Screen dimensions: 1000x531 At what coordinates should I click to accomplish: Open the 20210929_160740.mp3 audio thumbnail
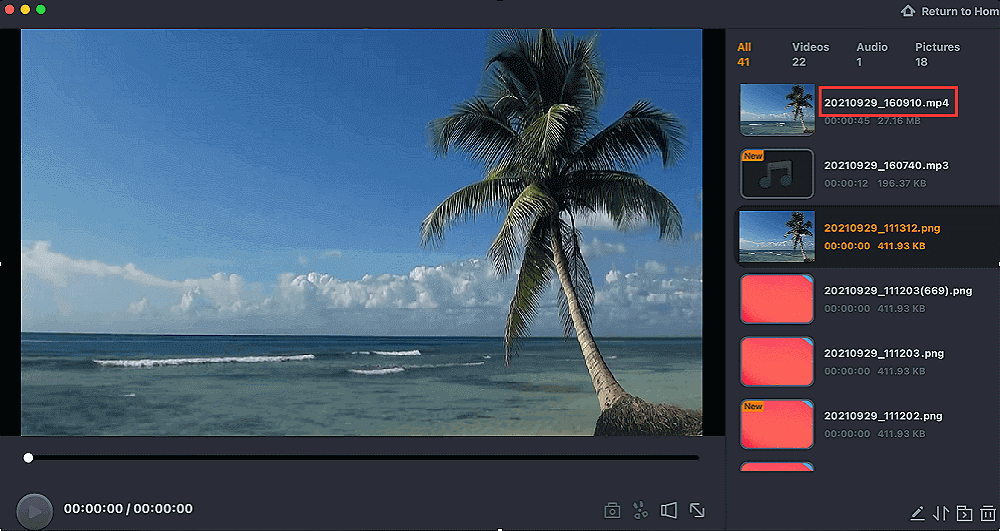776,173
